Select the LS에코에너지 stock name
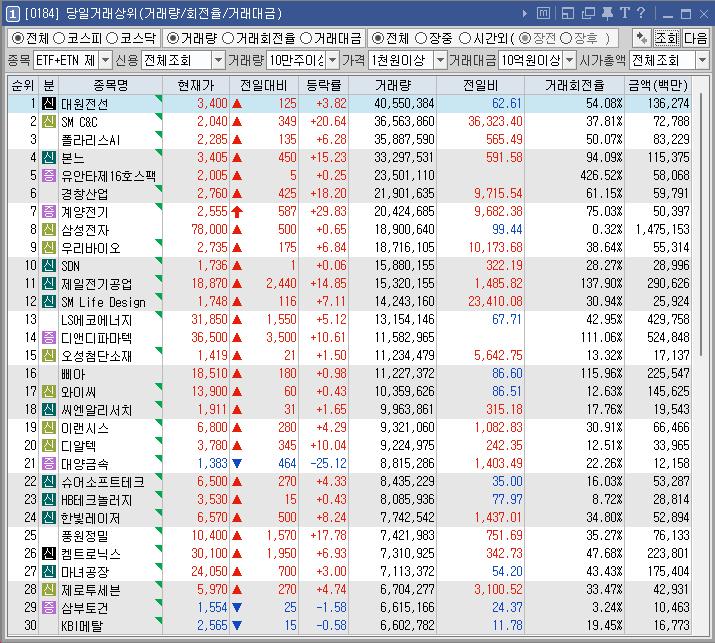Viewport: 715px width, 643px height. (x=96, y=320)
